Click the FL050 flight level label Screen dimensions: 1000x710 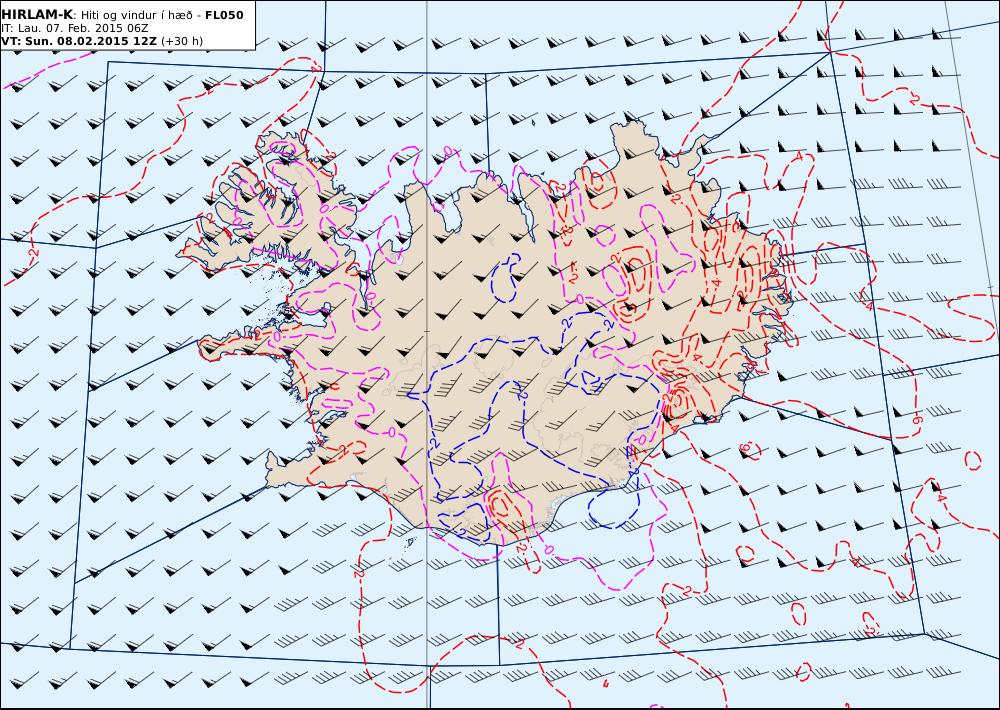tap(224, 15)
